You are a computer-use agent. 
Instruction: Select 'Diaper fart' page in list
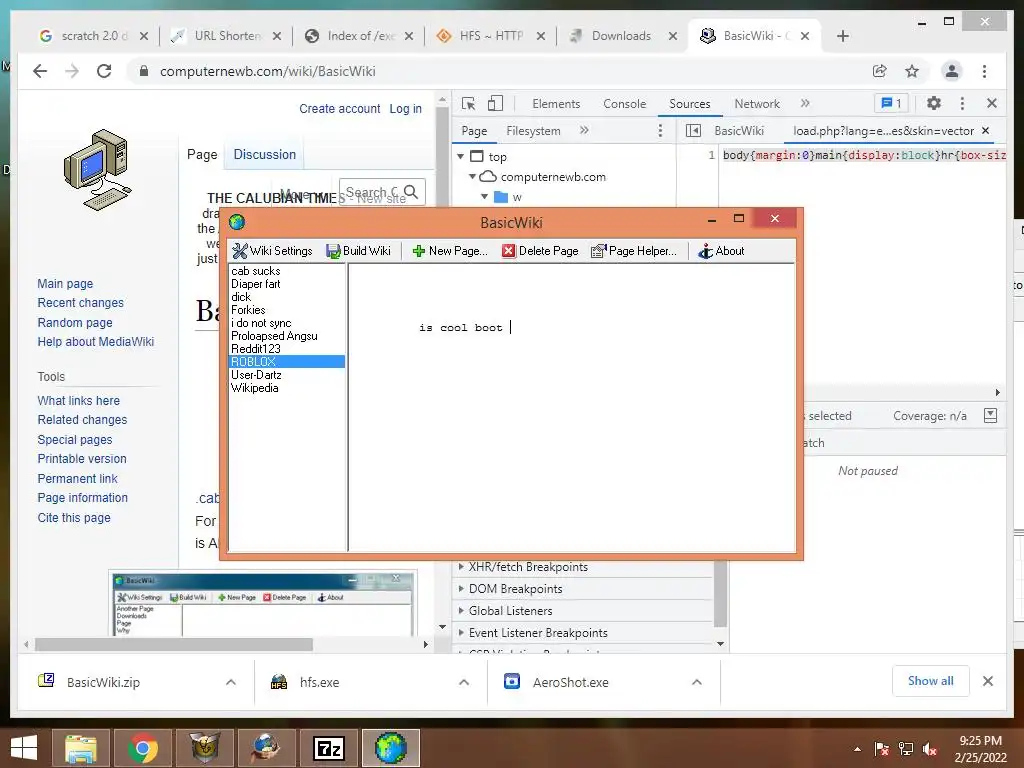[255, 284]
